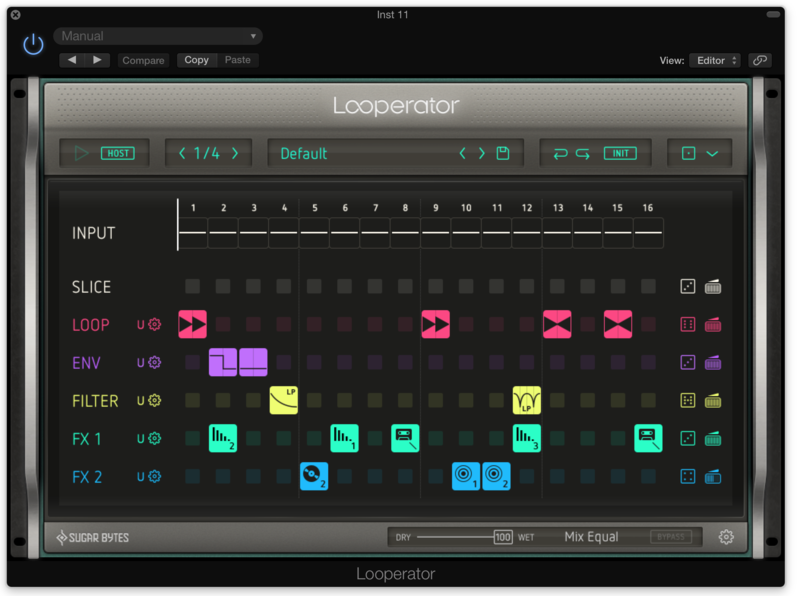The width and height of the screenshot is (800, 596).
Task: Toggle the U button on LOOP row
Action: (140, 325)
